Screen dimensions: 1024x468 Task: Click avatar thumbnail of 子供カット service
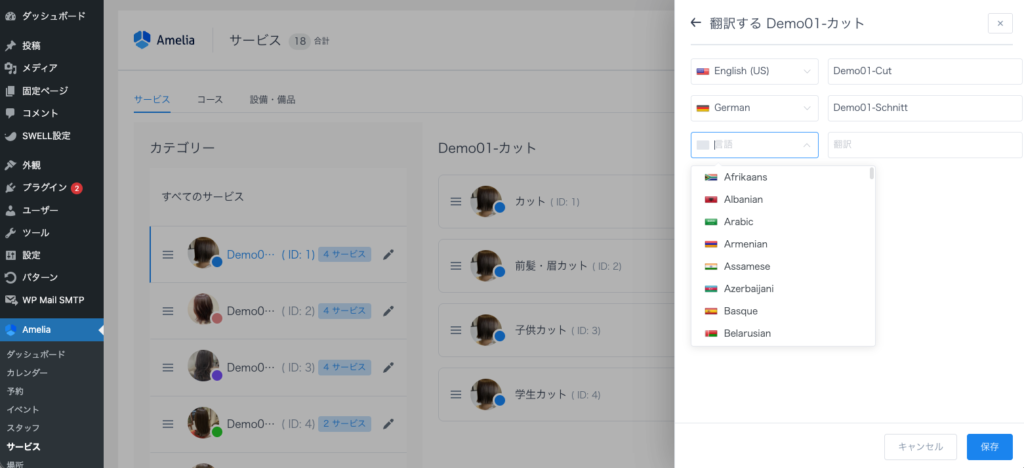coord(487,330)
